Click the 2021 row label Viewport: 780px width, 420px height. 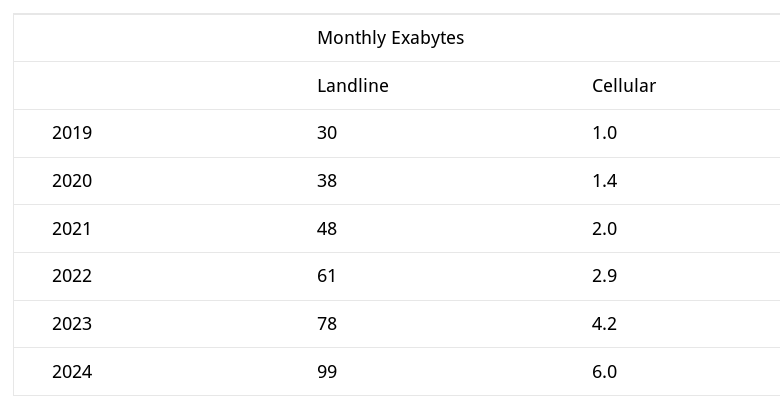(x=72, y=229)
